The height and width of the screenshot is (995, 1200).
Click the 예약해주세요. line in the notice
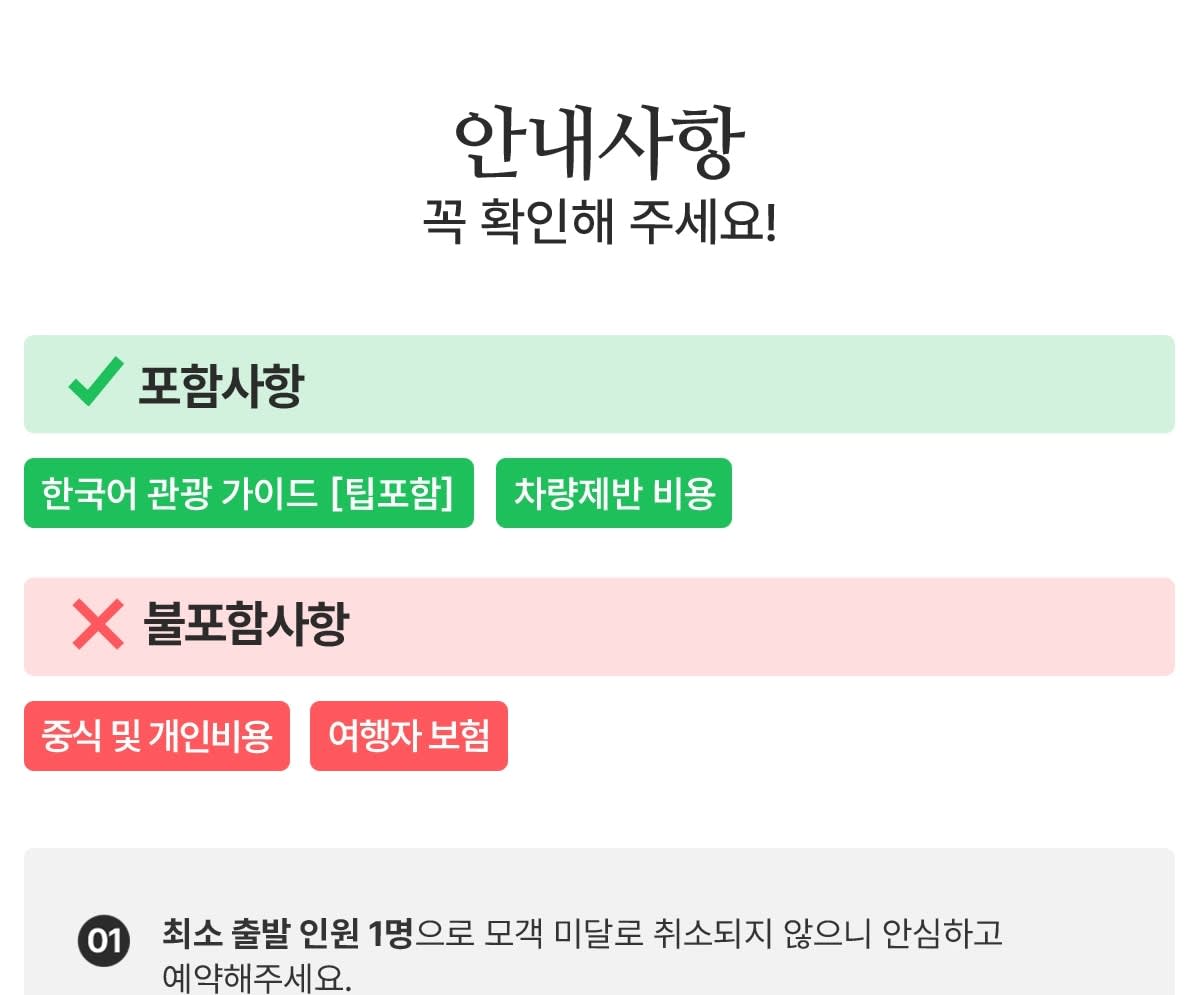(257, 977)
